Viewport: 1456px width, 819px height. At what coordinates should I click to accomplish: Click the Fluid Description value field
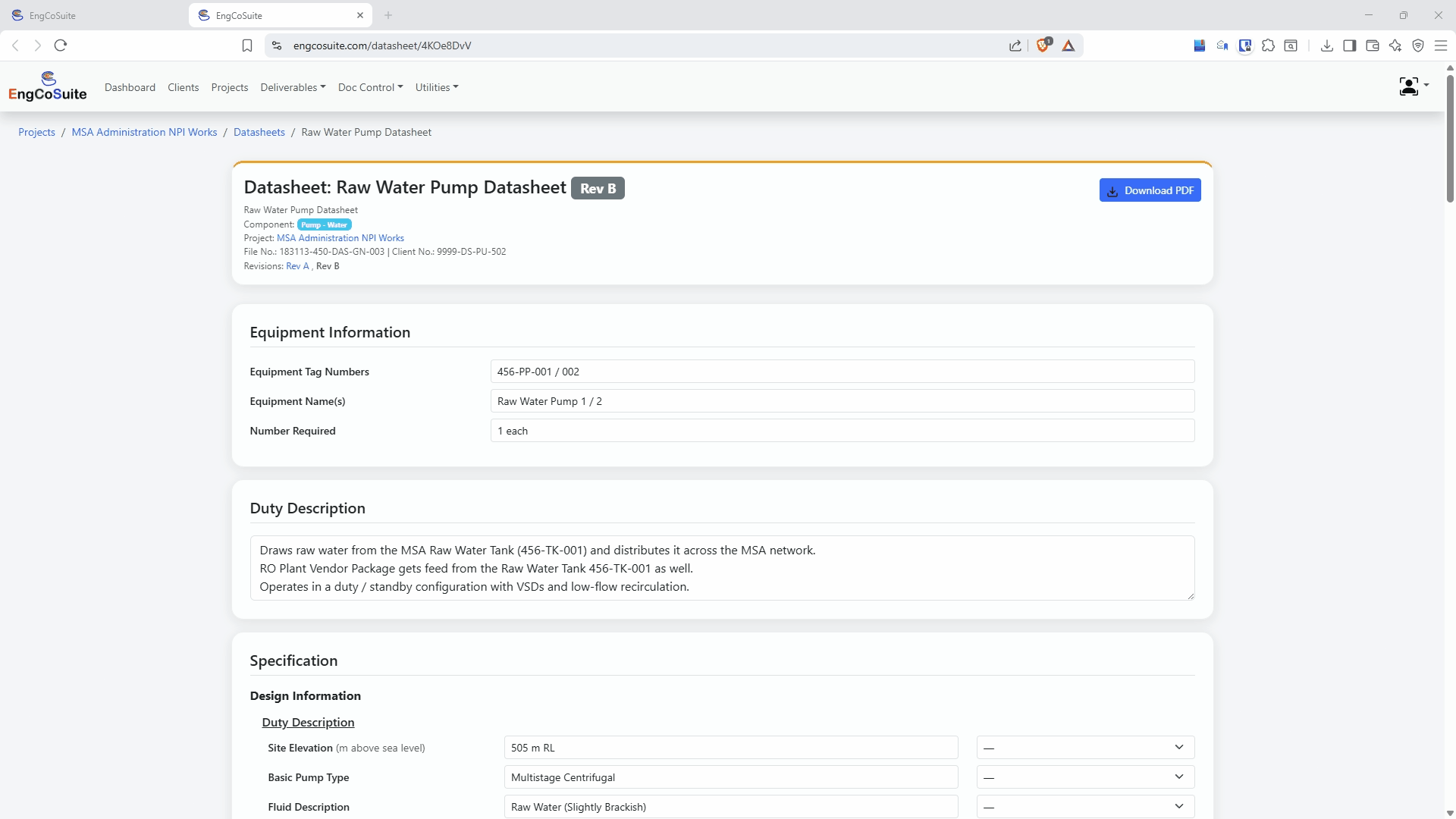coord(731,807)
